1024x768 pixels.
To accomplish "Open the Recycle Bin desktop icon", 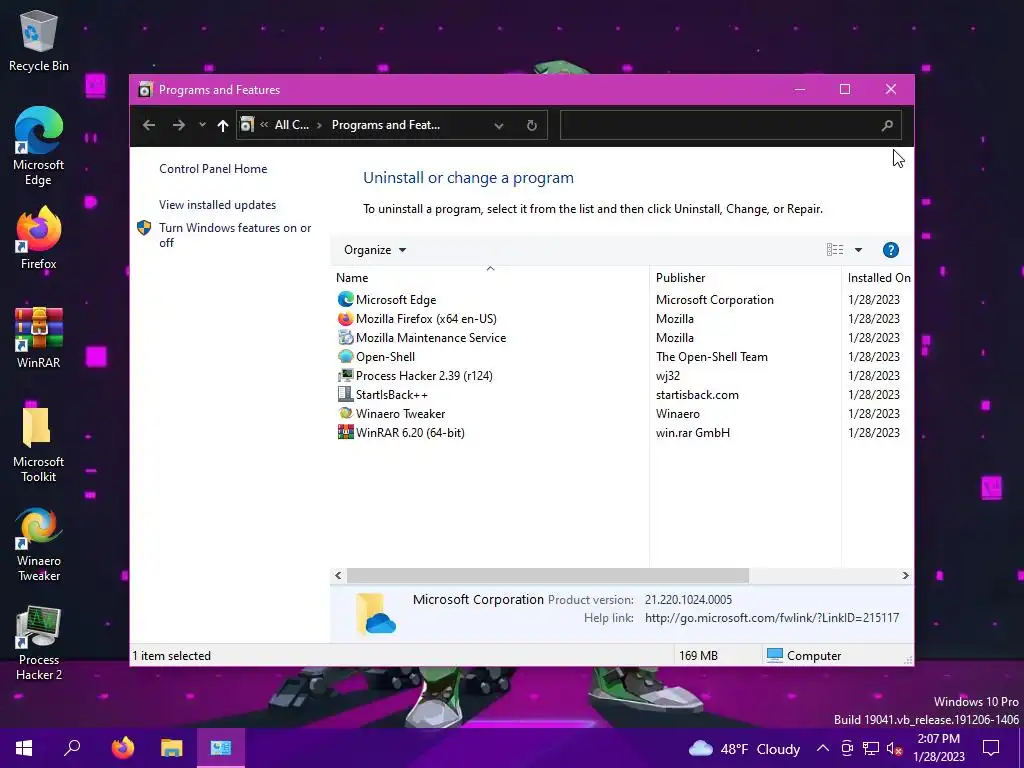I will 39,40.
